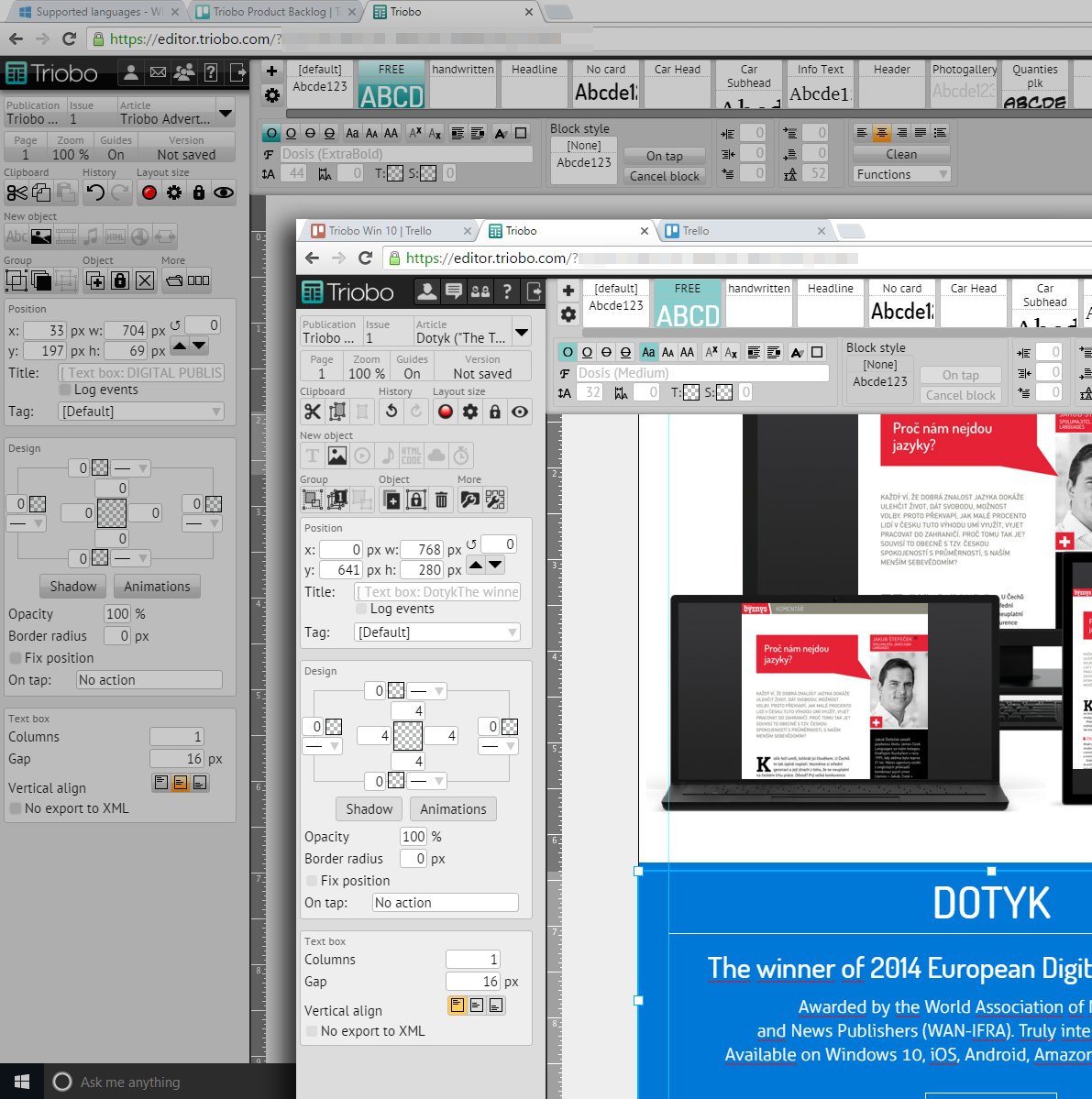Open layout size gear settings in front window

[470, 412]
